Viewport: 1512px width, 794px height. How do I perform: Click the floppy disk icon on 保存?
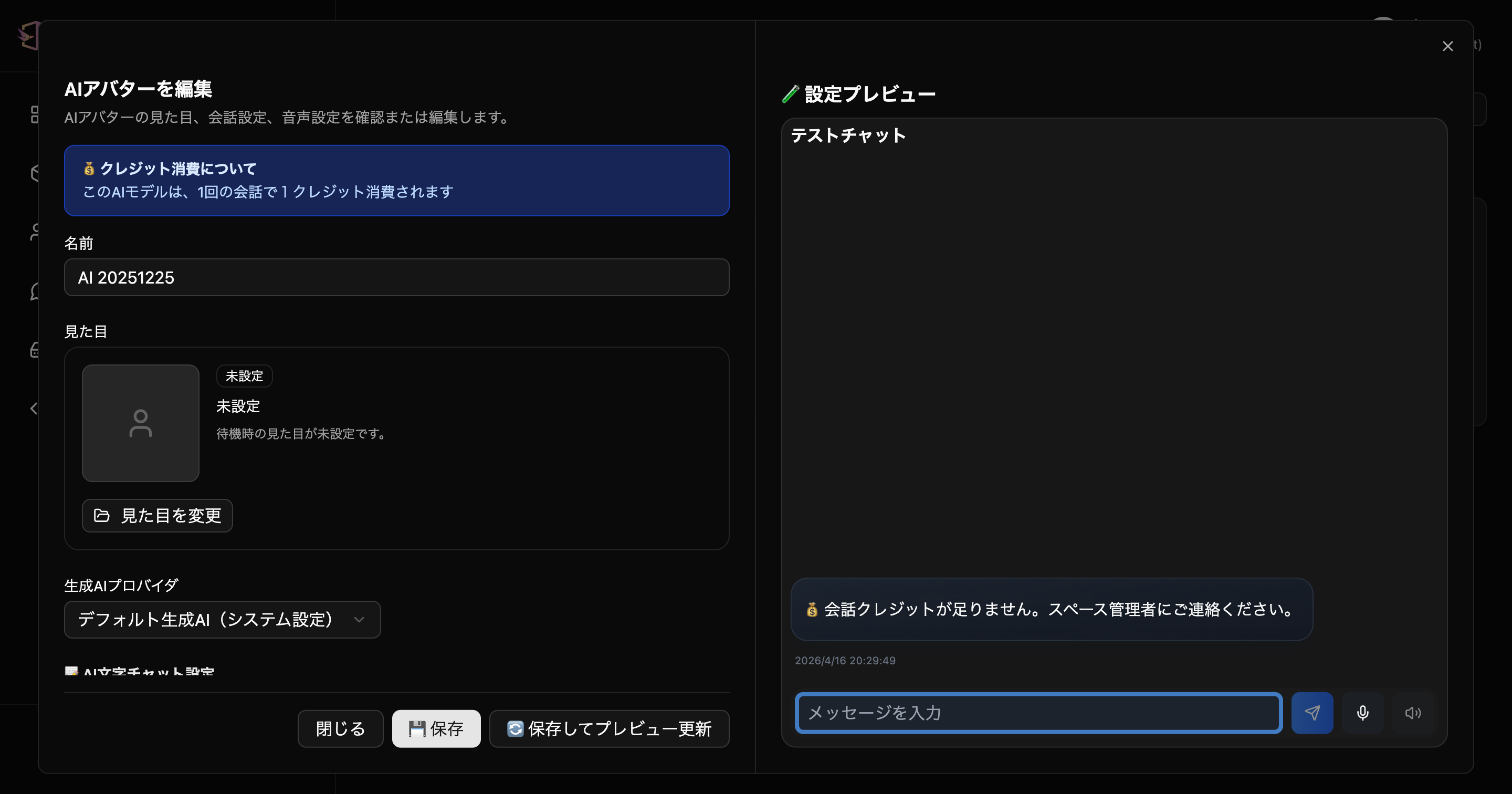click(417, 729)
